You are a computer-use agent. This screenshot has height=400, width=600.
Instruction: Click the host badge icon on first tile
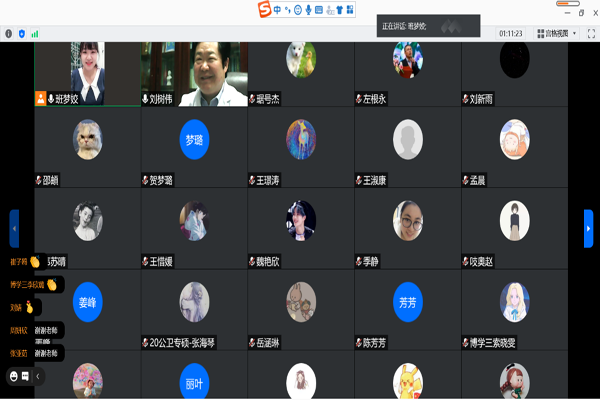[x=41, y=98]
